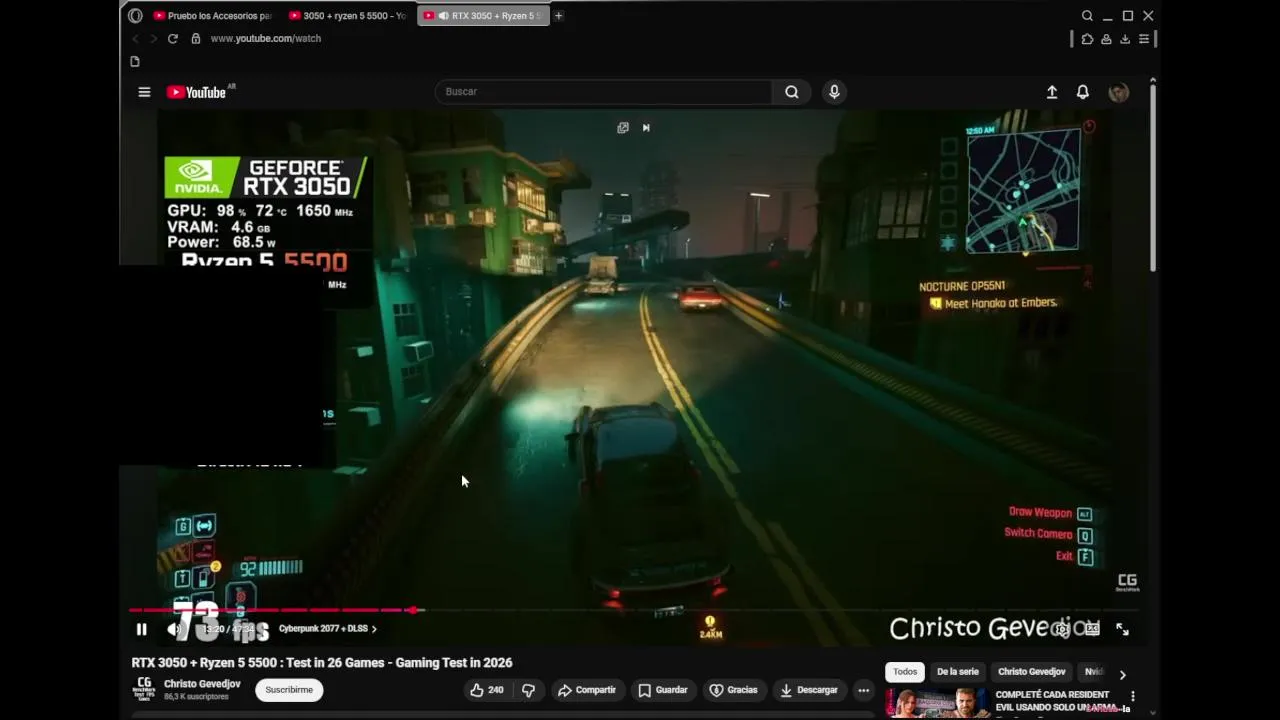Open the video title RTX 3050 + Ryzen 5 5500
Viewport: 1280px width, 720px height.
click(322, 662)
